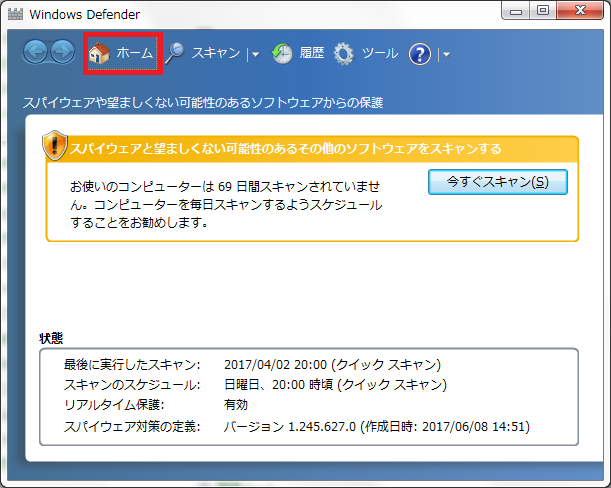Click the forward navigation arrow
Screen dimensions: 611x488
tap(63, 52)
